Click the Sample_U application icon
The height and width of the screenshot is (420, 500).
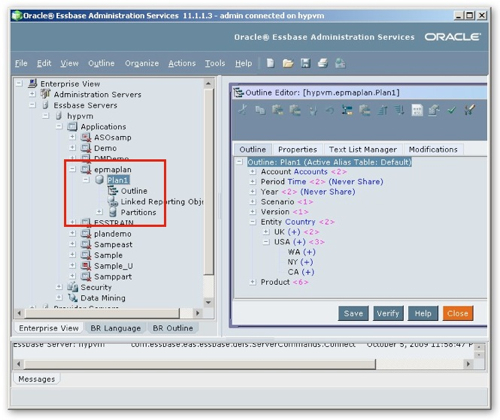(x=86, y=266)
